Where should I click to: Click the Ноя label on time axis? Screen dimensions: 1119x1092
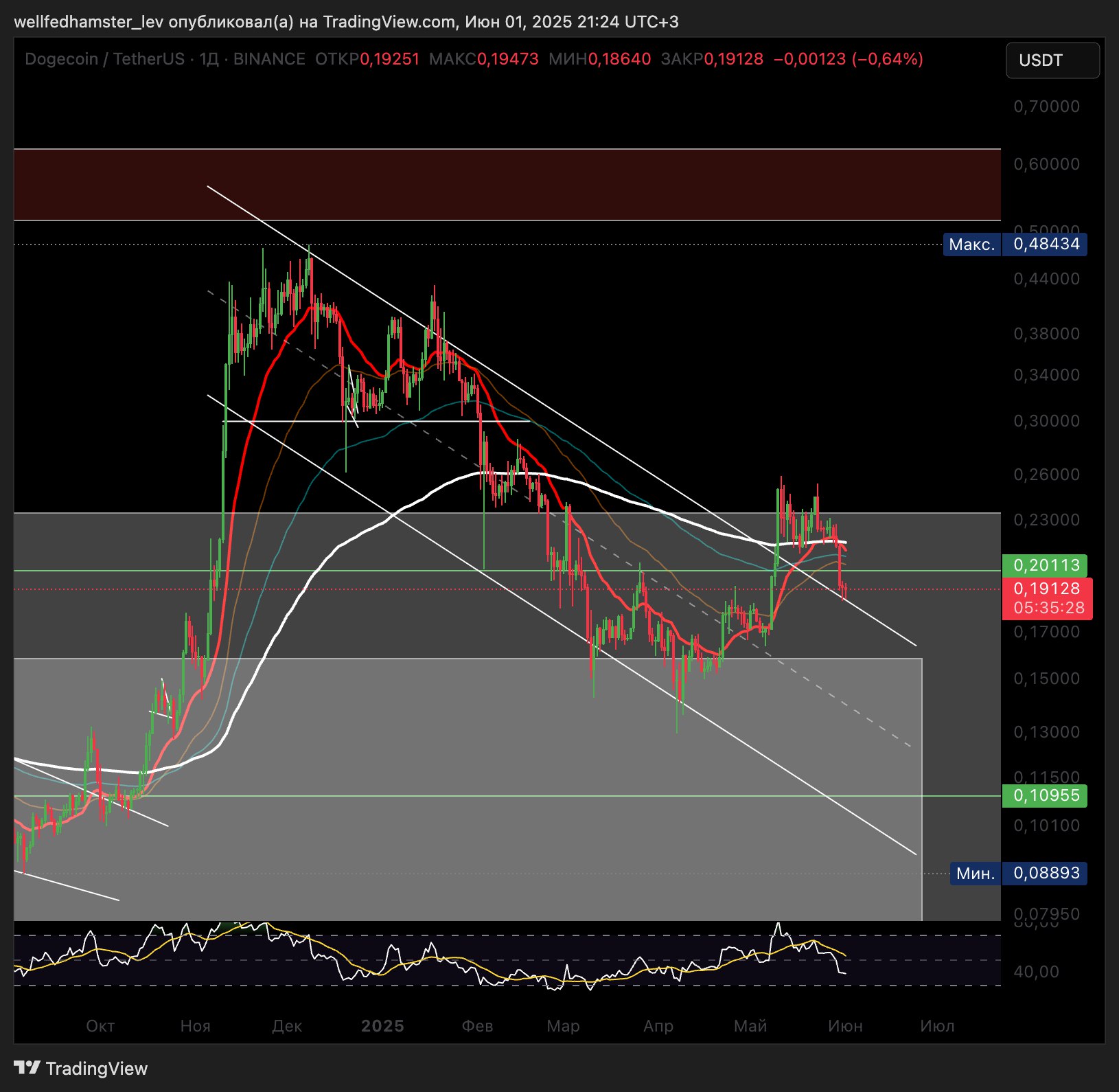(x=195, y=1026)
